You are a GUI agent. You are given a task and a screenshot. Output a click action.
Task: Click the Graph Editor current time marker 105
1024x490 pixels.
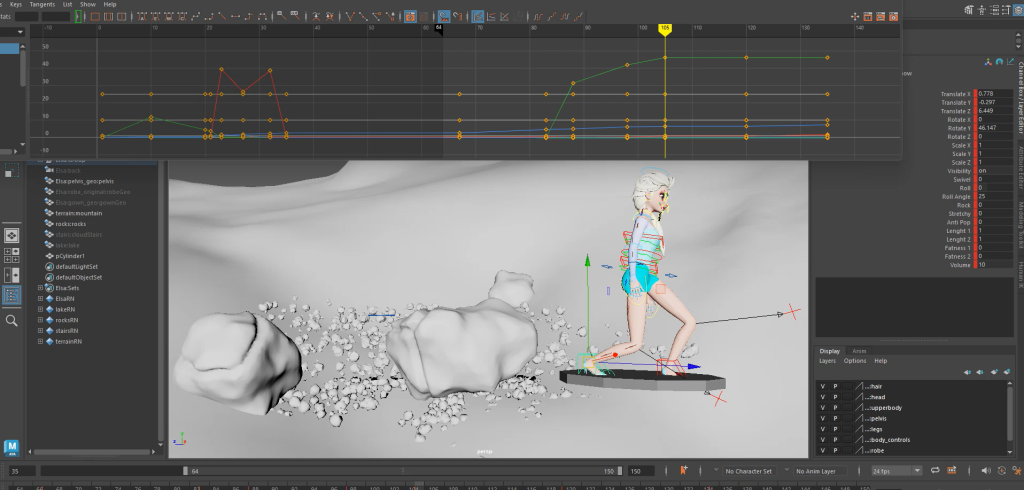665,29
